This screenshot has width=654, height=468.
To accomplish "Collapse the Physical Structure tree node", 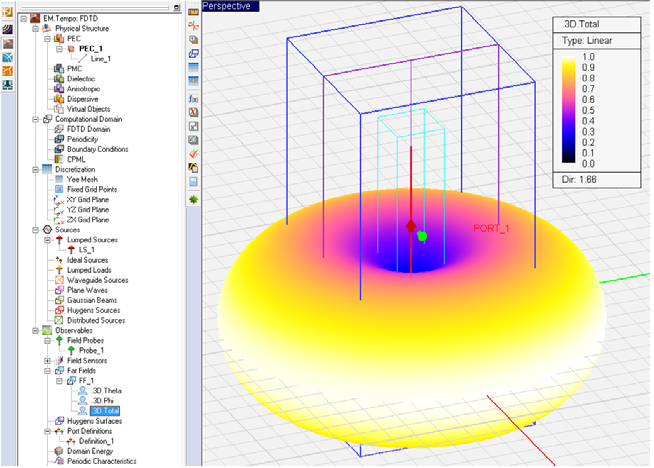I will coord(34,28).
